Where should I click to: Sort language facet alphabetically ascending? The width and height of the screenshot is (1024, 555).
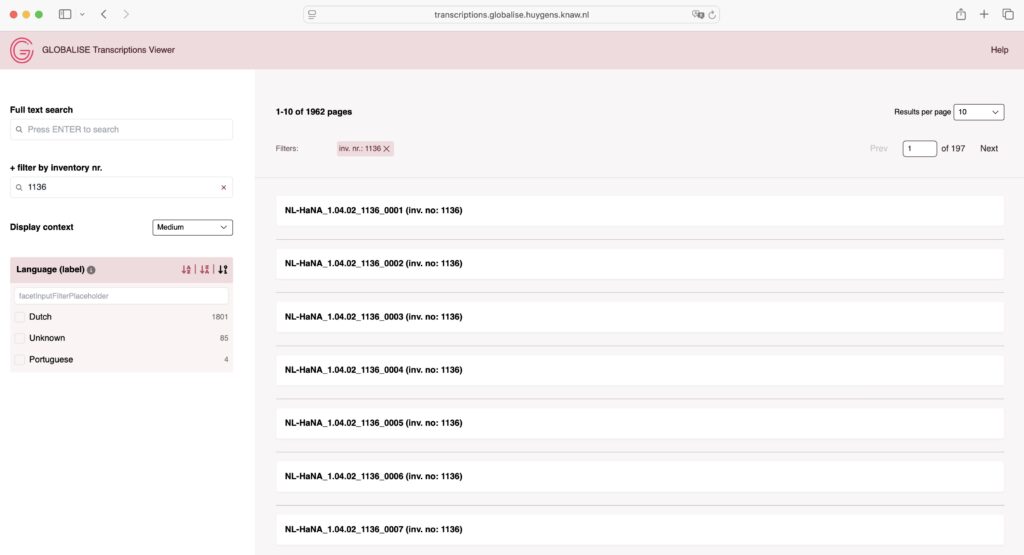tap(186, 269)
